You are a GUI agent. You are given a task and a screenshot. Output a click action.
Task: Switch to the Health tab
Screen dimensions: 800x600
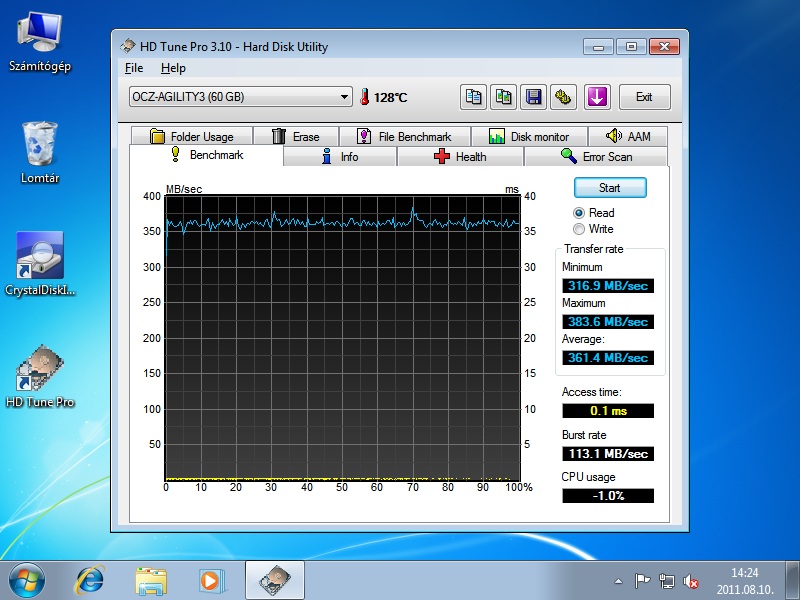click(460, 157)
